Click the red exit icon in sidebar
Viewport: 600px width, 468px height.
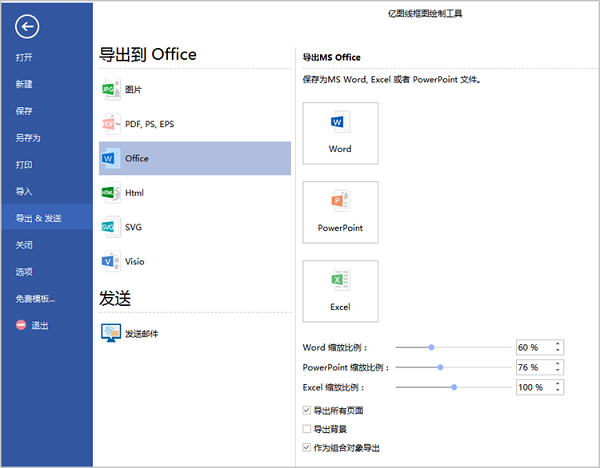(21, 325)
